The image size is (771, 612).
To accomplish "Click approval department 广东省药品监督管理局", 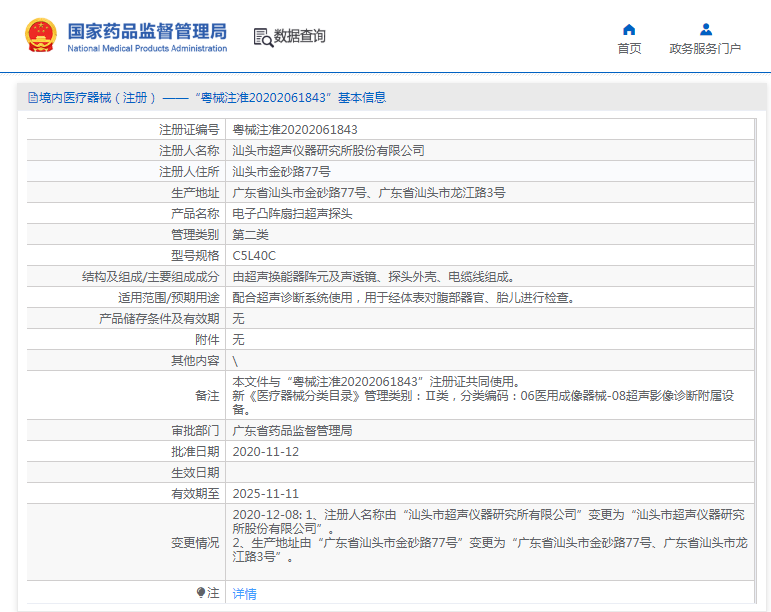I will [x=292, y=431].
